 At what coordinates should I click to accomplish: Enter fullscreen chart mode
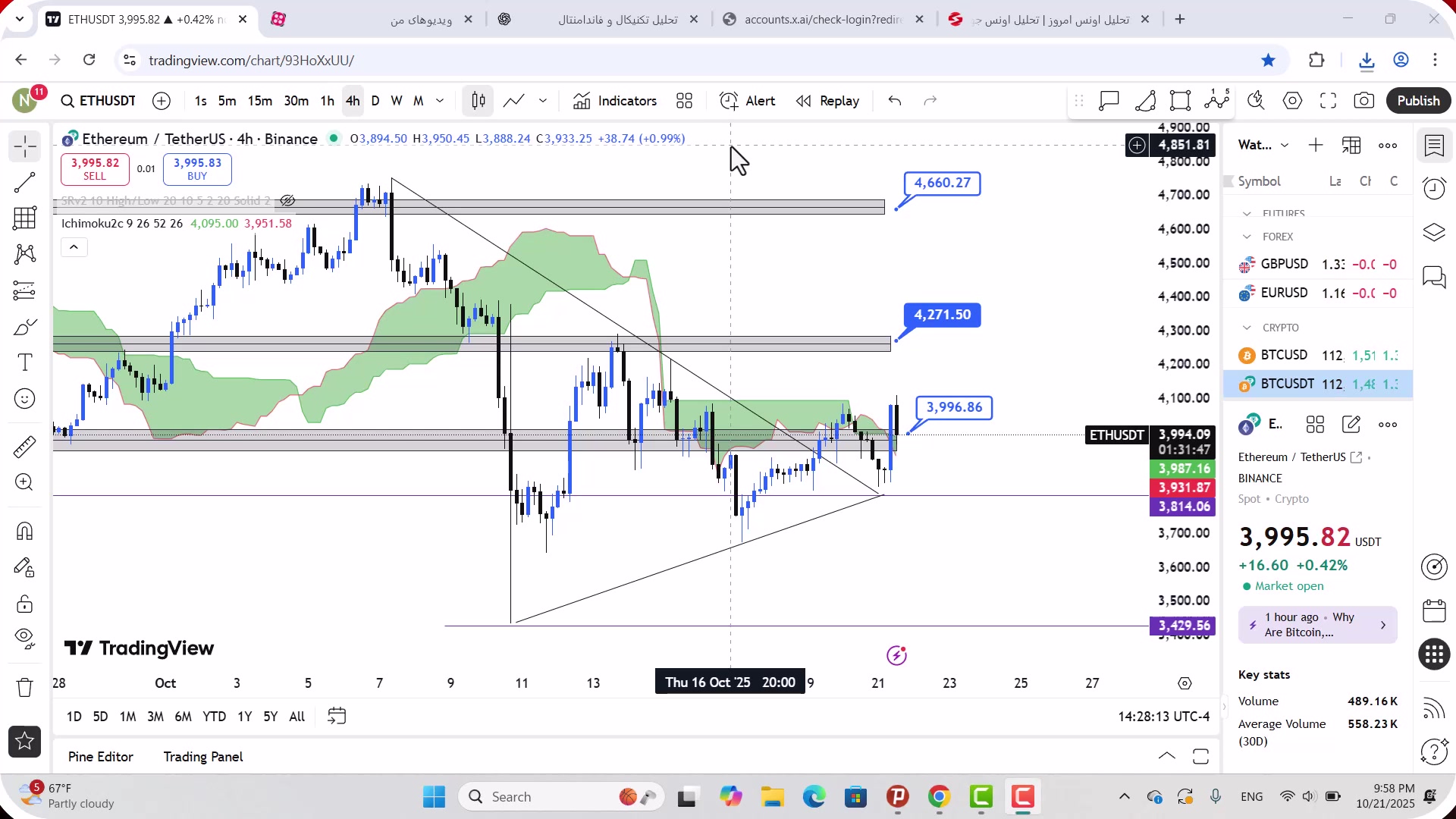tap(1328, 101)
